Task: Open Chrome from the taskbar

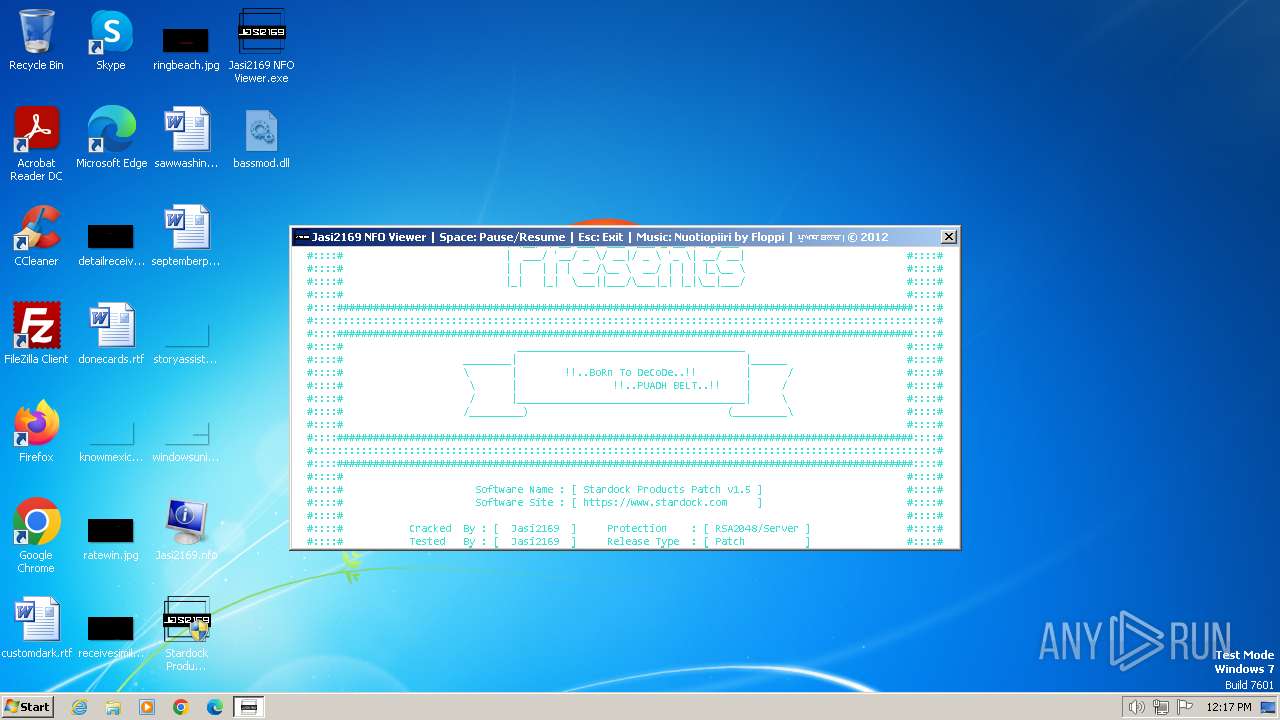Action: click(x=181, y=707)
